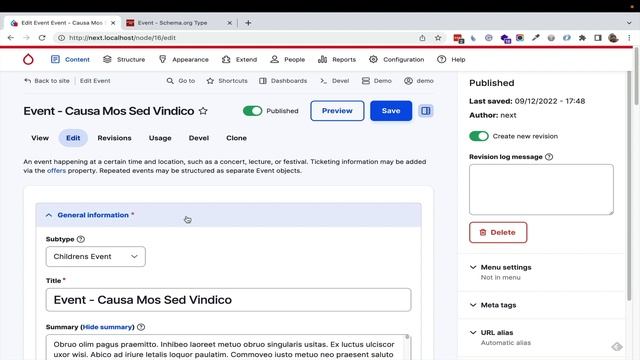Open the Appearance admin menu
Image resolution: width=640 pixels, height=360 pixels.
[183, 60]
